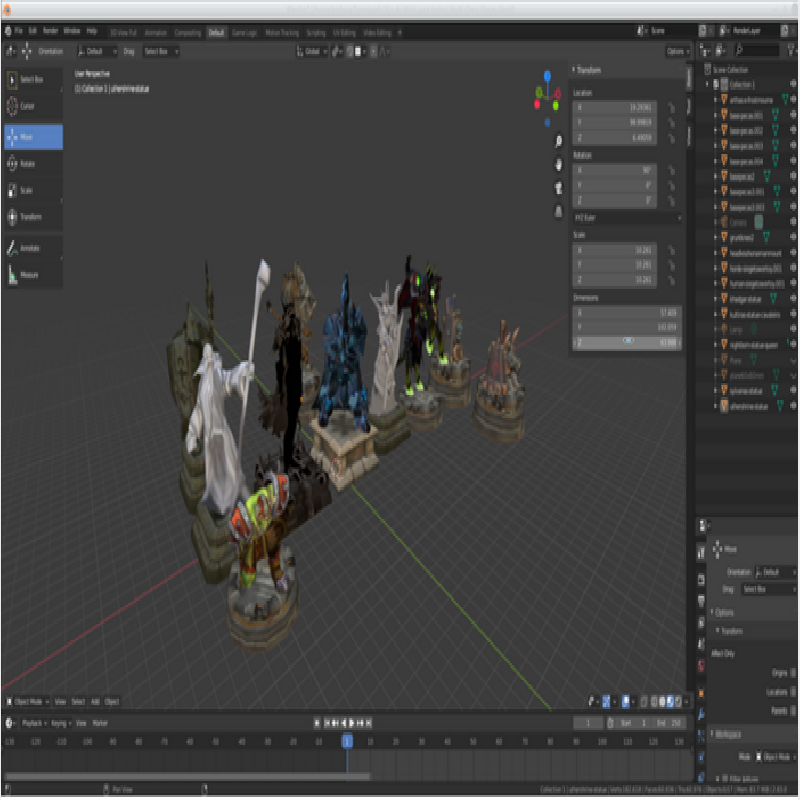Toggle Rotation Z lock icon
Viewport: 800px width, 800px height.
(x=671, y=201)
